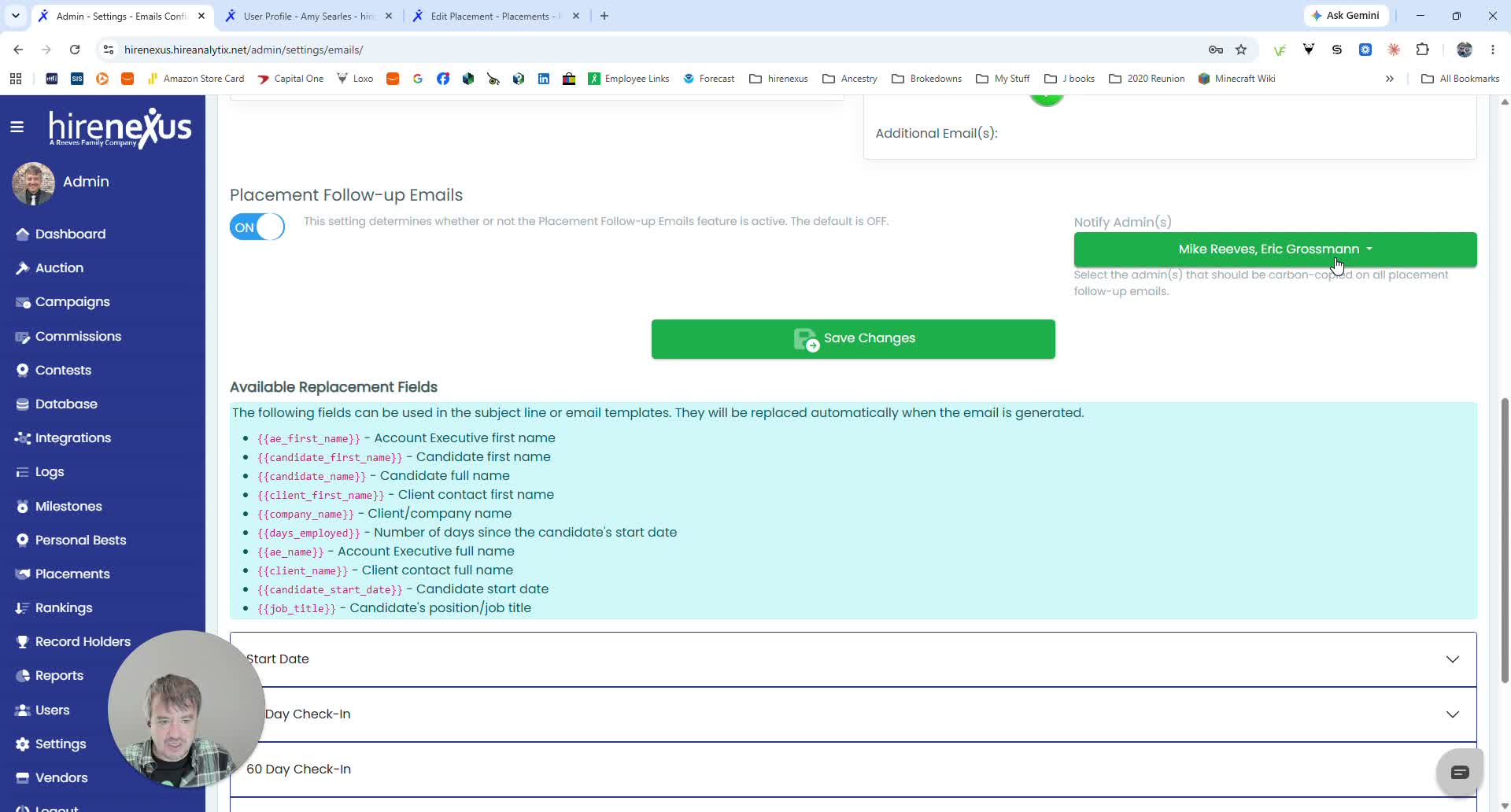This screenshot has height=812, width=1511.
Task: Click the Auction gavel icon
Action: click(22, 268)
